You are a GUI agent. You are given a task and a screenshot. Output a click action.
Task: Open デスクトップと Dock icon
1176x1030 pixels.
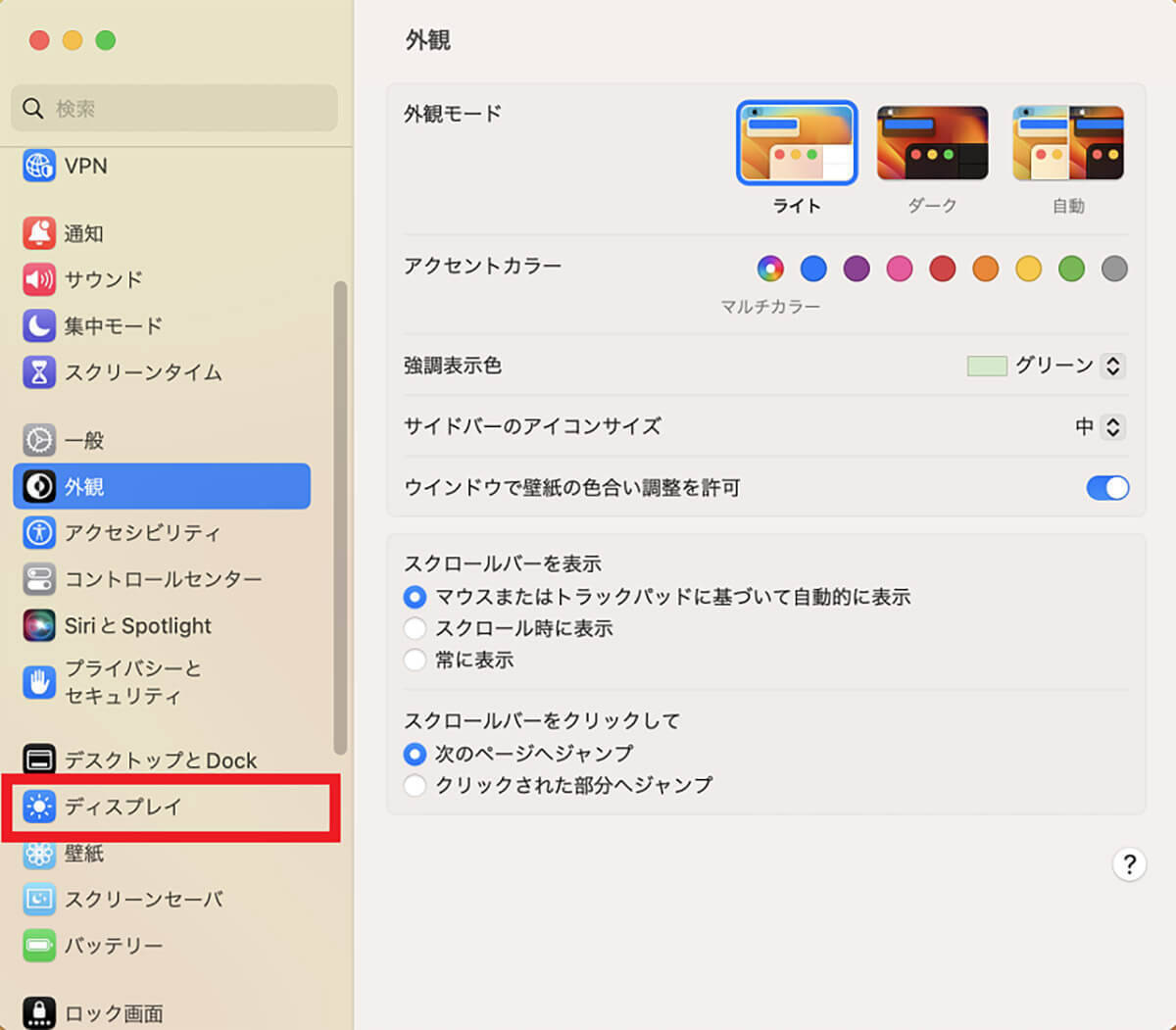pos(39,760)
